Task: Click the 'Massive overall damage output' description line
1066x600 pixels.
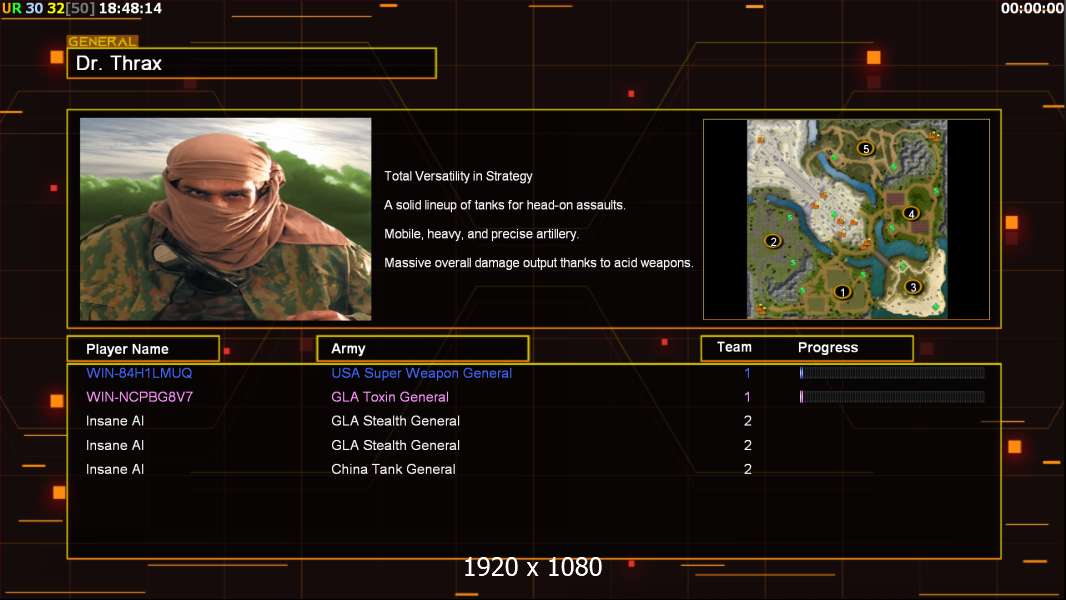Action: click(x=538, y=263)
